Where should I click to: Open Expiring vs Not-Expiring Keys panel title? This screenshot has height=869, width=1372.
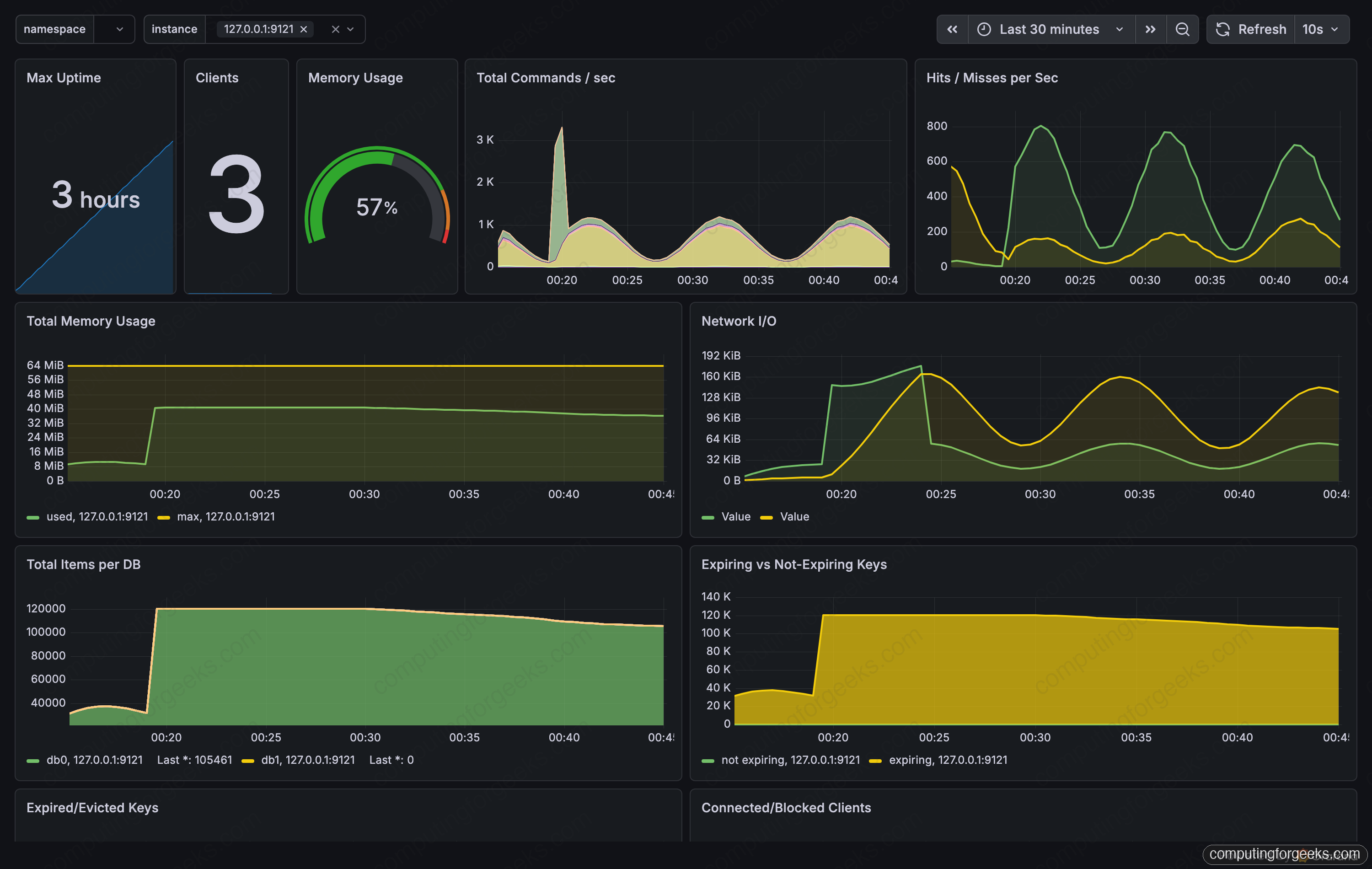point(794,564)
